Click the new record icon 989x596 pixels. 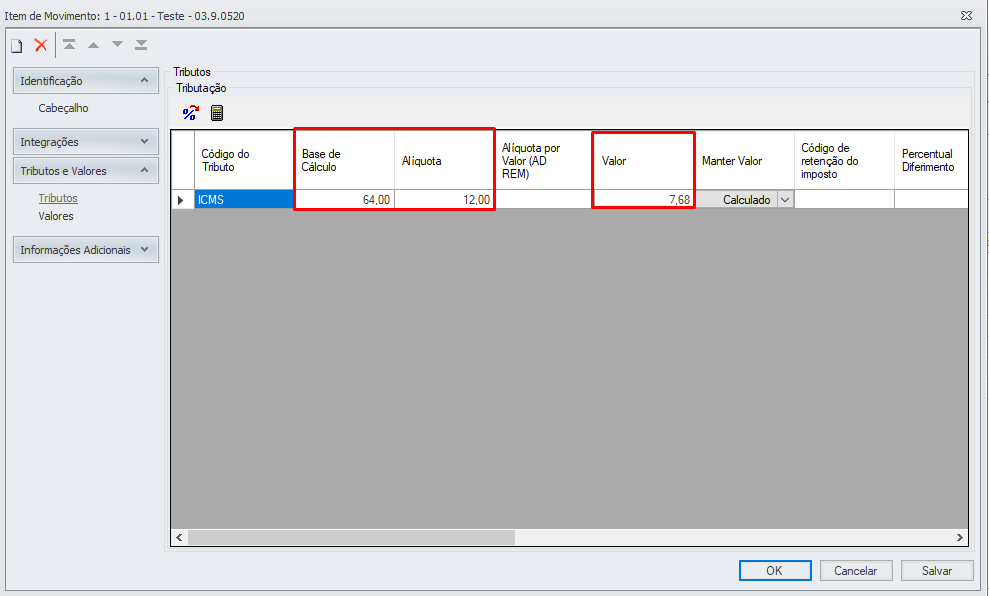[x=17, y=45]
